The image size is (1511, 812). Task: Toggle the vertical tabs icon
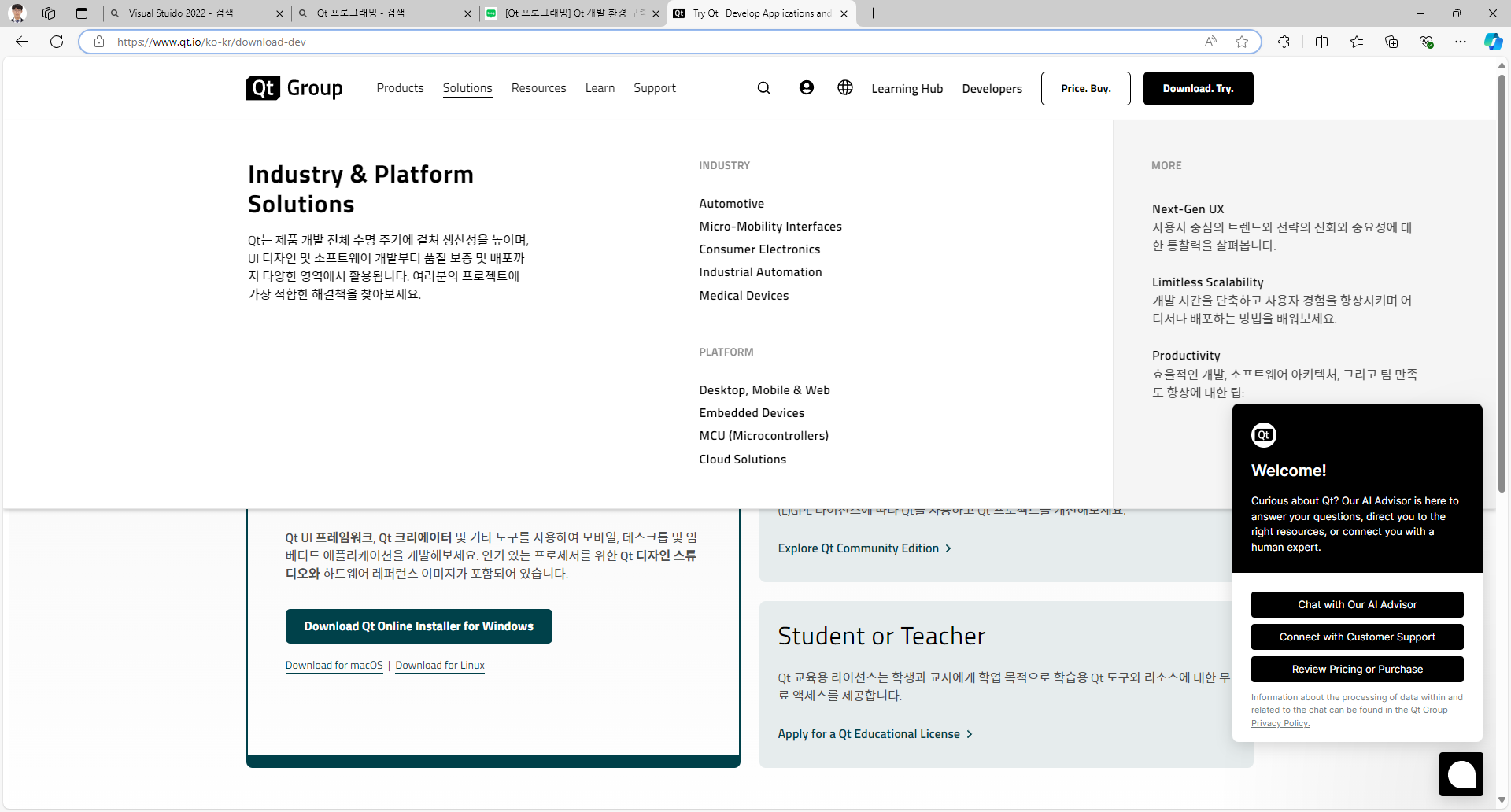click(x=82, y=13)
